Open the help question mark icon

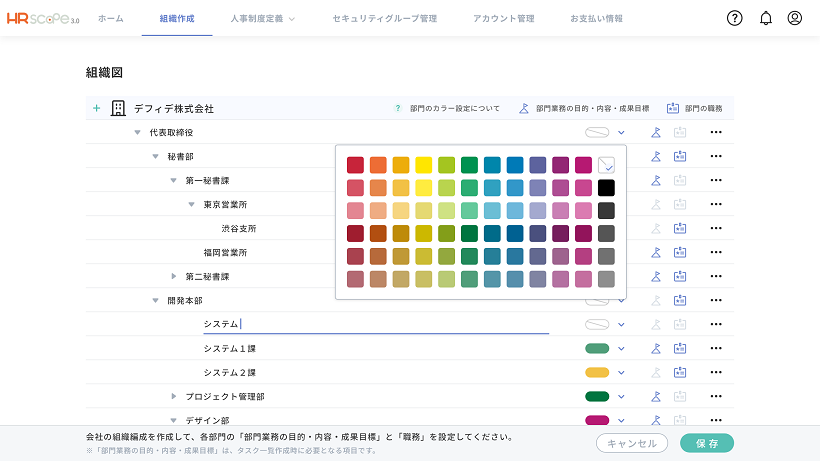734,18
